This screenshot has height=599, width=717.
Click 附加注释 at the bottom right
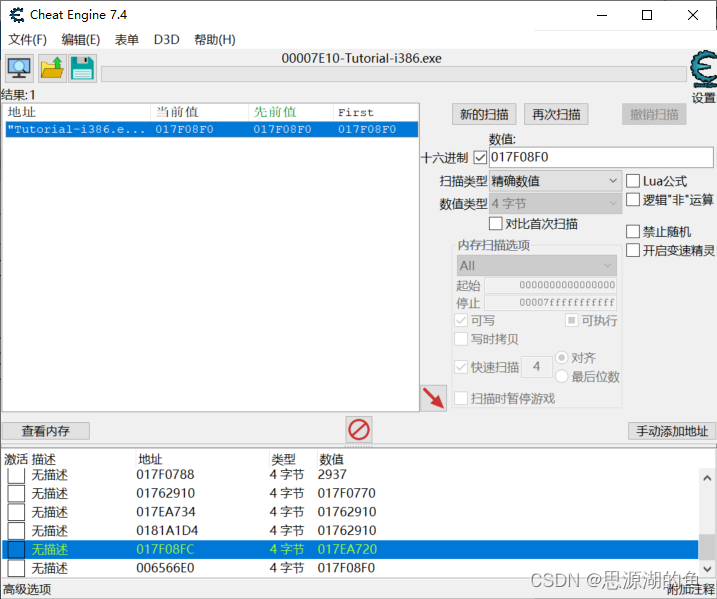[x=690, y=589]
